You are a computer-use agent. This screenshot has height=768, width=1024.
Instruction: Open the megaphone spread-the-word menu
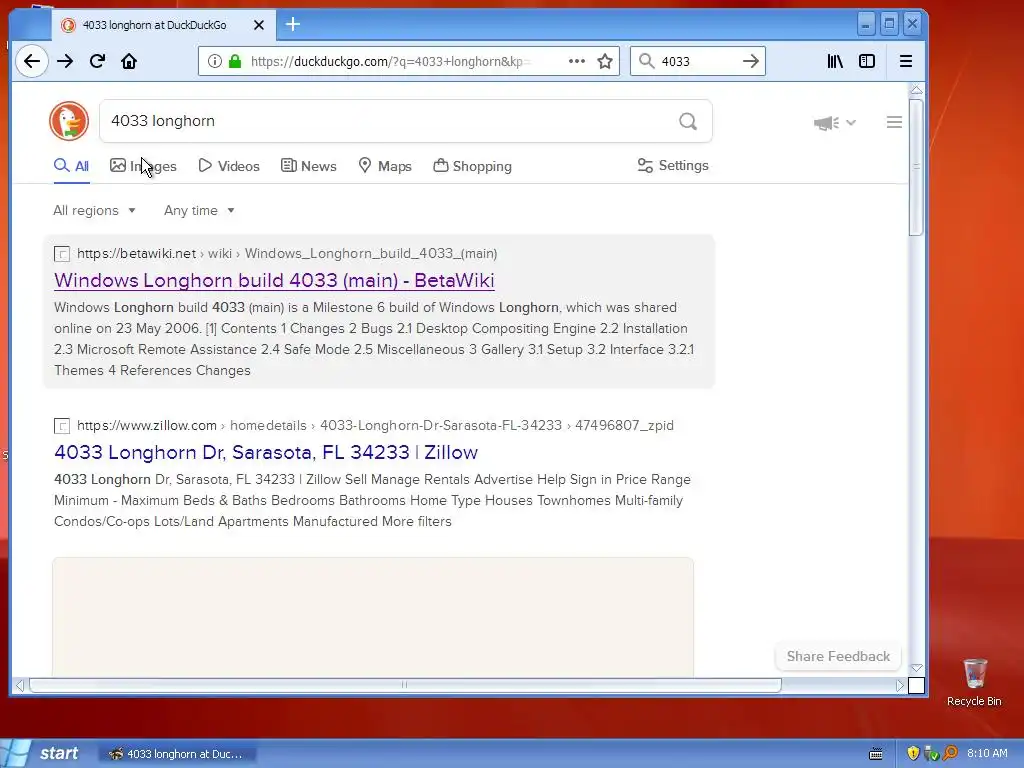click(x=834, y=122)
